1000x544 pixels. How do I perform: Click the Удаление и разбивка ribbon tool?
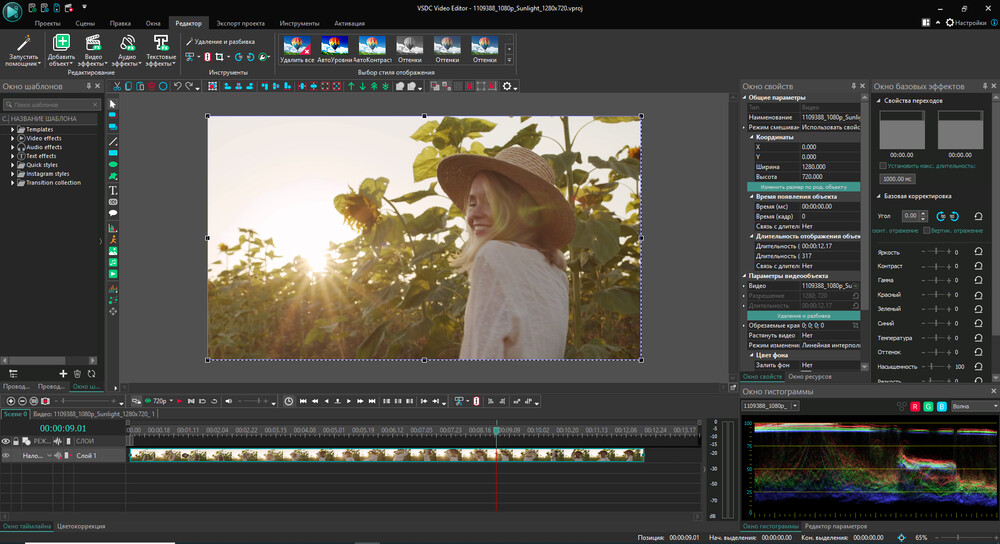[x=221, y=41]
